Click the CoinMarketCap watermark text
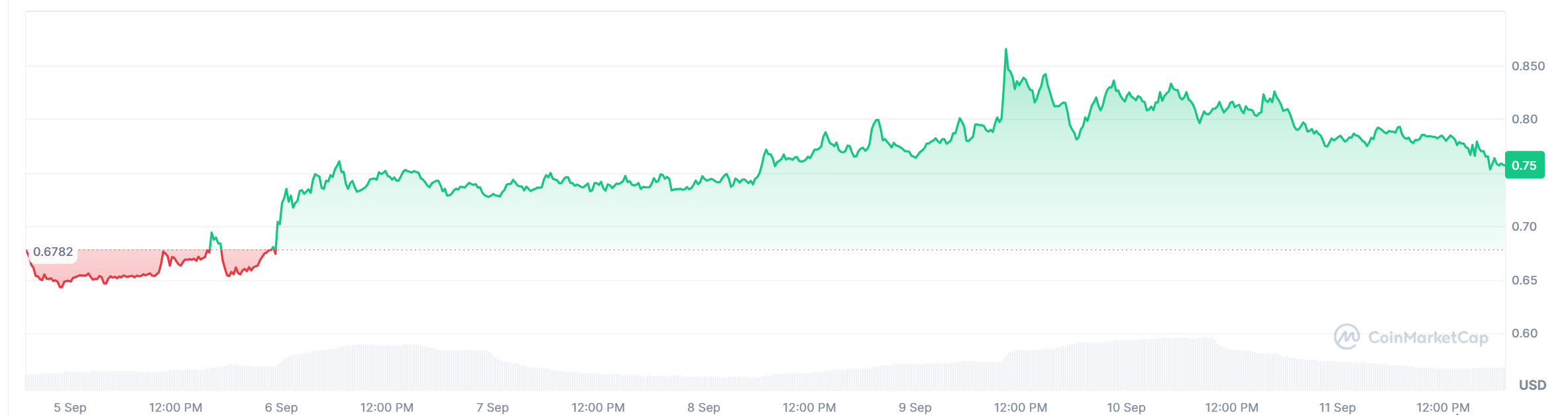This screenshot has height=415, width=1568. [x=1428, y=337]
